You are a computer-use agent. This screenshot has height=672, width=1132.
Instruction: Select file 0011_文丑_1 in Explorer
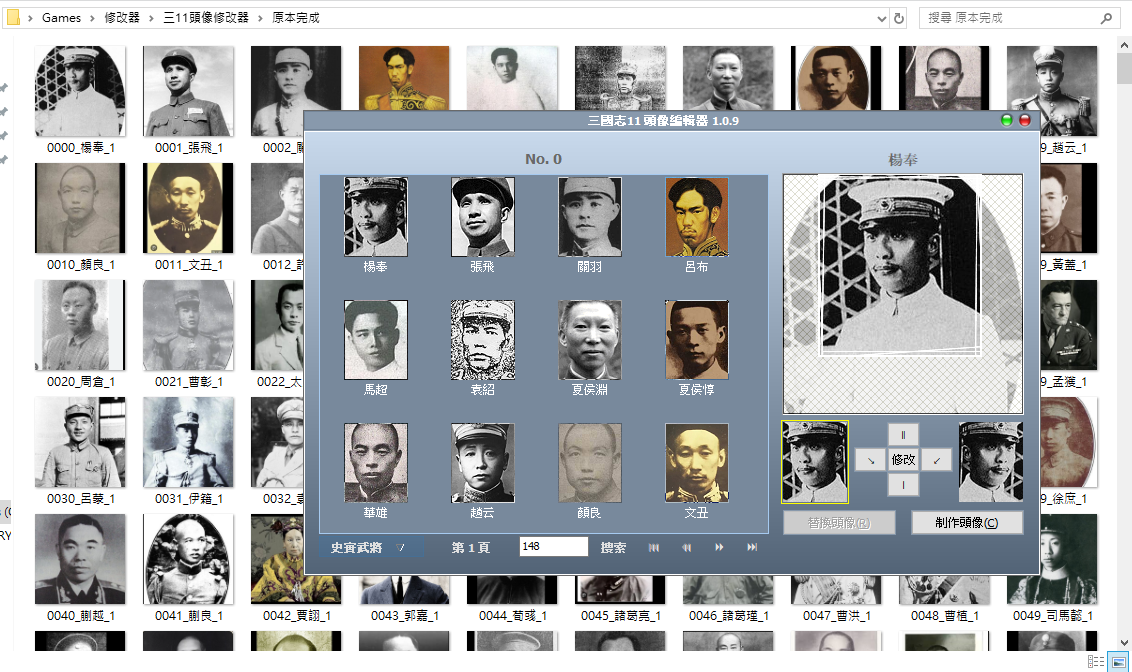point(188,217)
